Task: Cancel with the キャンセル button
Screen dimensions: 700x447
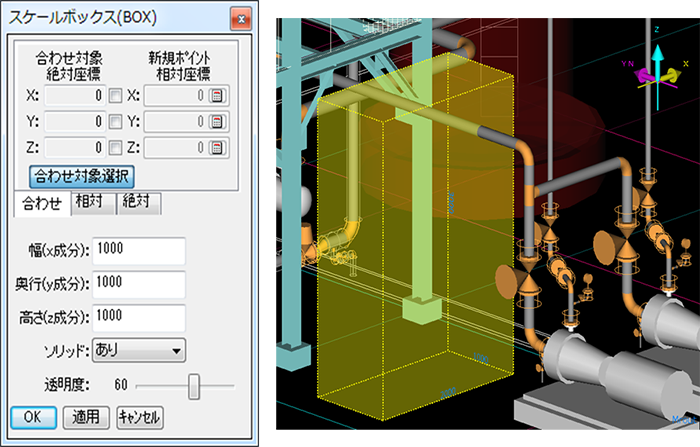Action: point(139,417)
